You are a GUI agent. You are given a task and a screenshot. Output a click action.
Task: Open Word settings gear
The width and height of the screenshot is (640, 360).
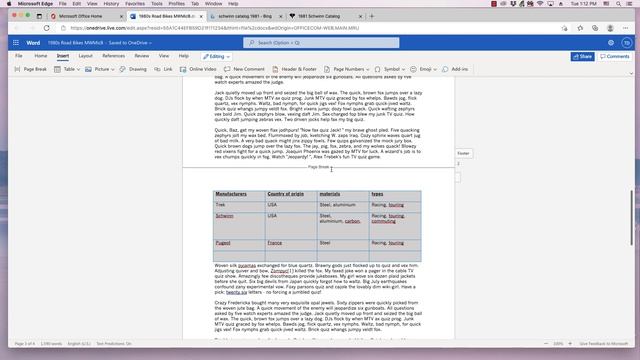point(611,43)
